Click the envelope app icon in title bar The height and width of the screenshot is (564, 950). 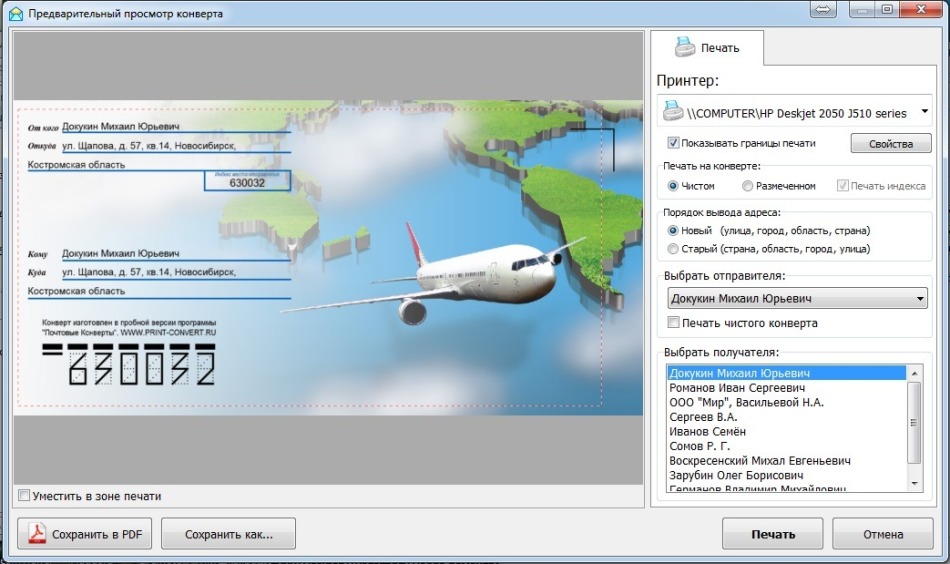point(14,14)
